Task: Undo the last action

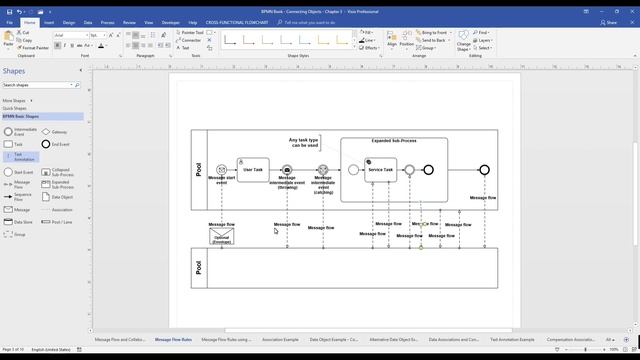Action: coord(19,12)
